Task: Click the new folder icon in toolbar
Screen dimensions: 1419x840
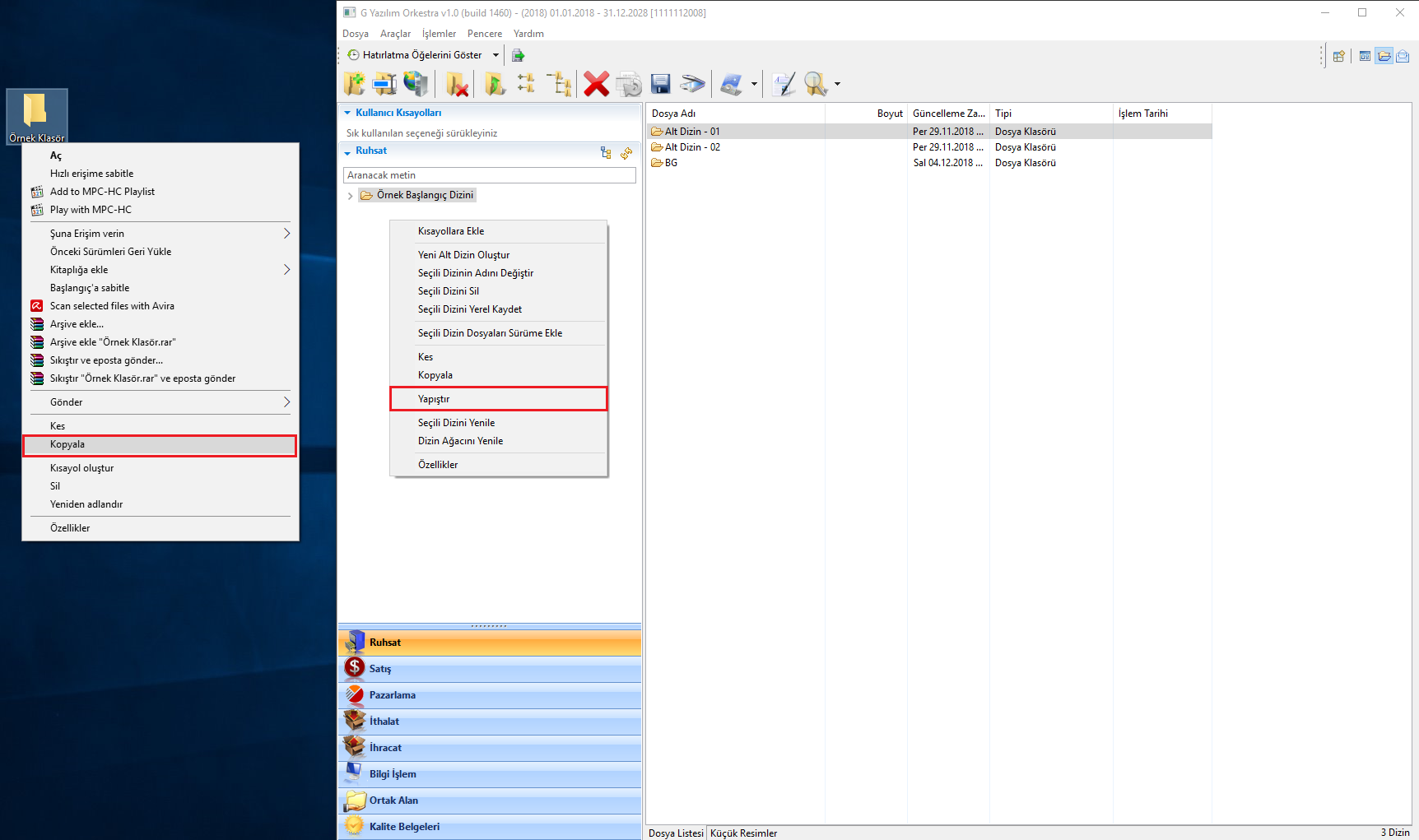Action: [x=354, y=84]
